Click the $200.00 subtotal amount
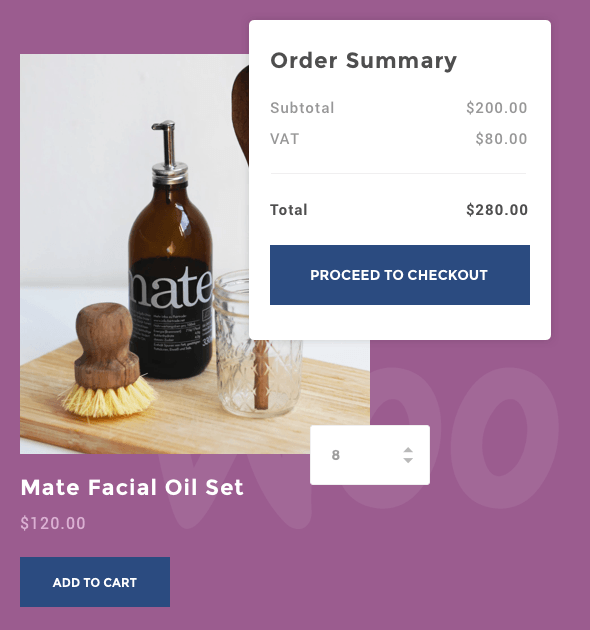 click(496, 108)
